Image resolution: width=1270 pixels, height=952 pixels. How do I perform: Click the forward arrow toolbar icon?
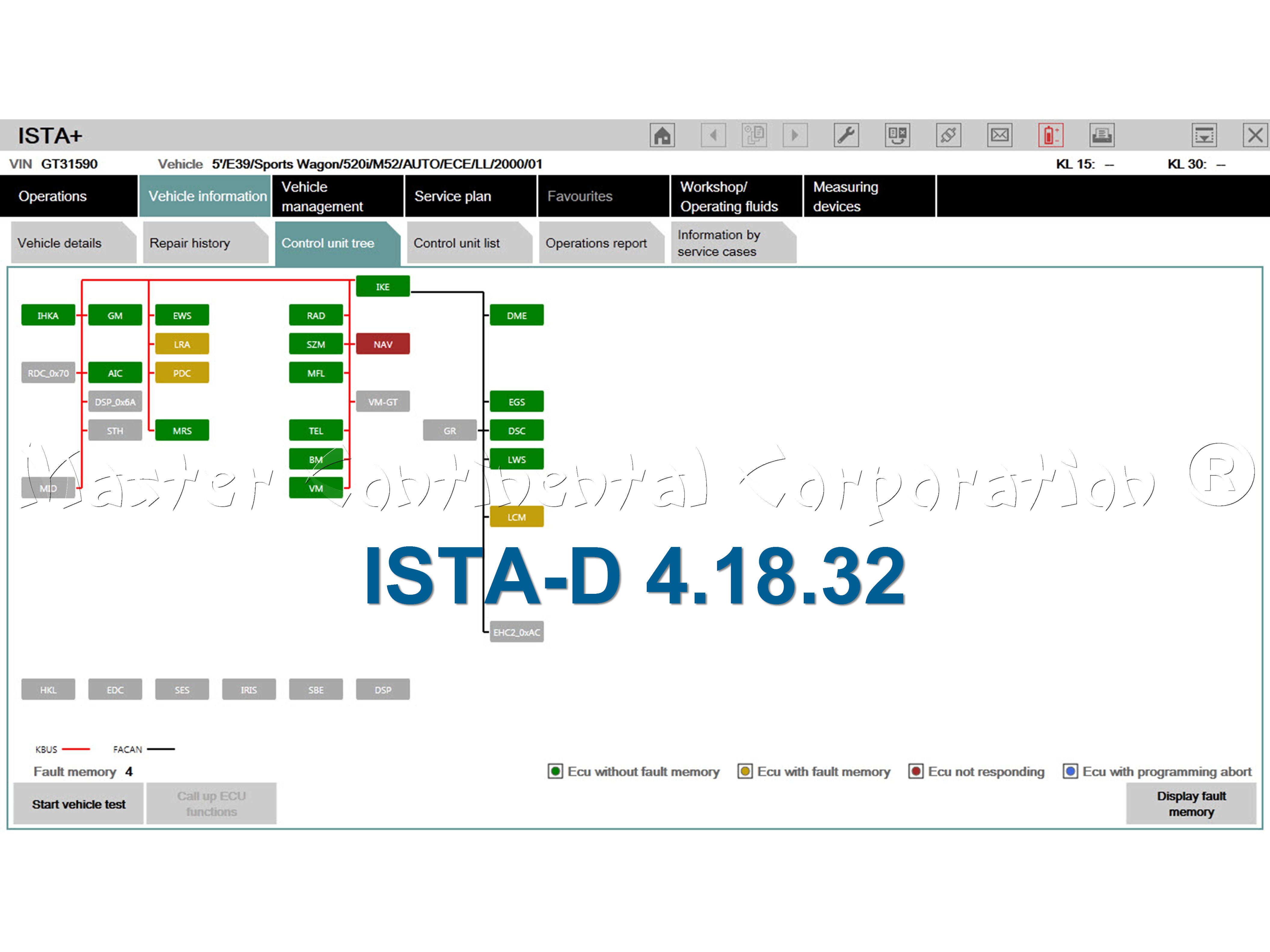click(x=795, y=136)
